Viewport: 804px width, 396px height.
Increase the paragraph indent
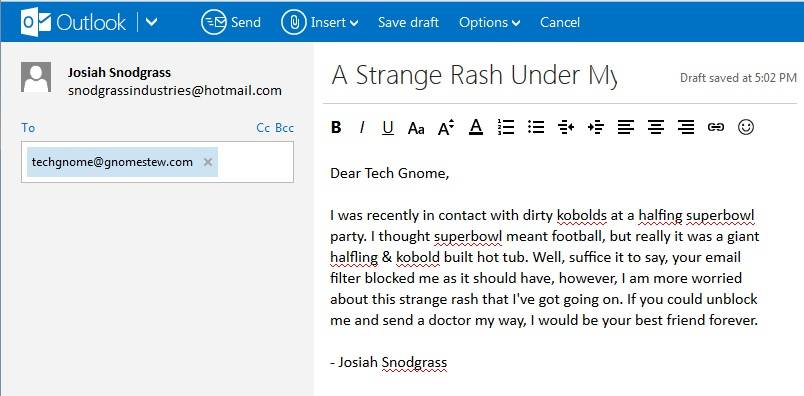point(596,127)
